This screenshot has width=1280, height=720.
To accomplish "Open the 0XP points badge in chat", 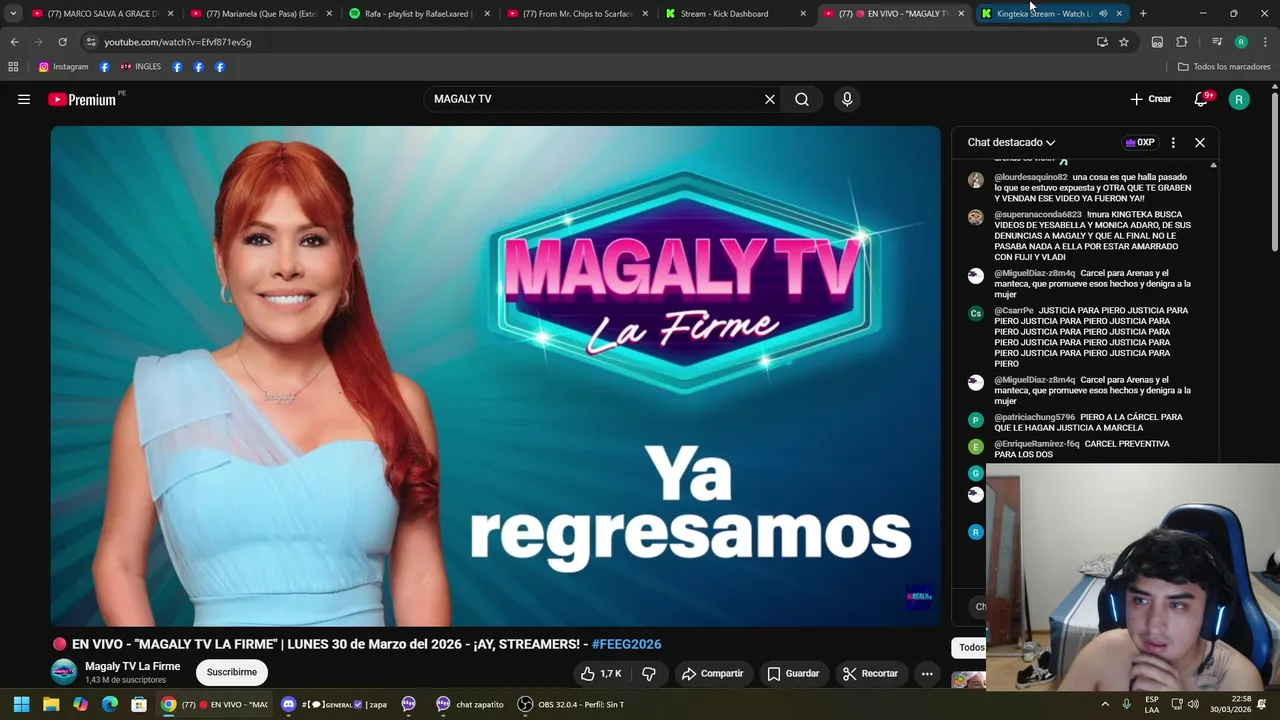I will [1140, 142].
